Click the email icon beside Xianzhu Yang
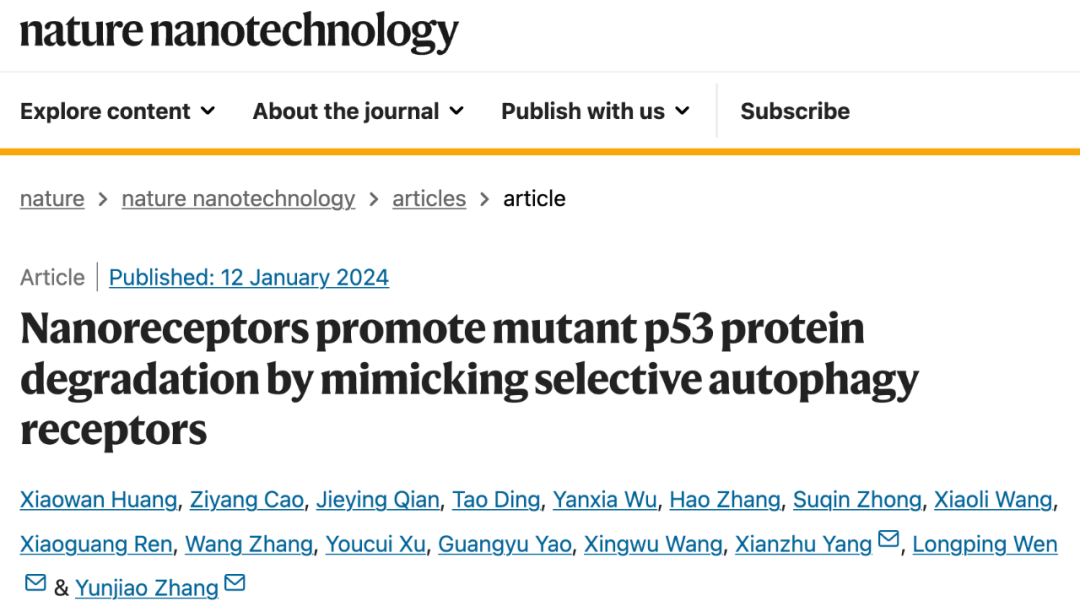Screen dimensions: 1080x612 coord(888,541)
